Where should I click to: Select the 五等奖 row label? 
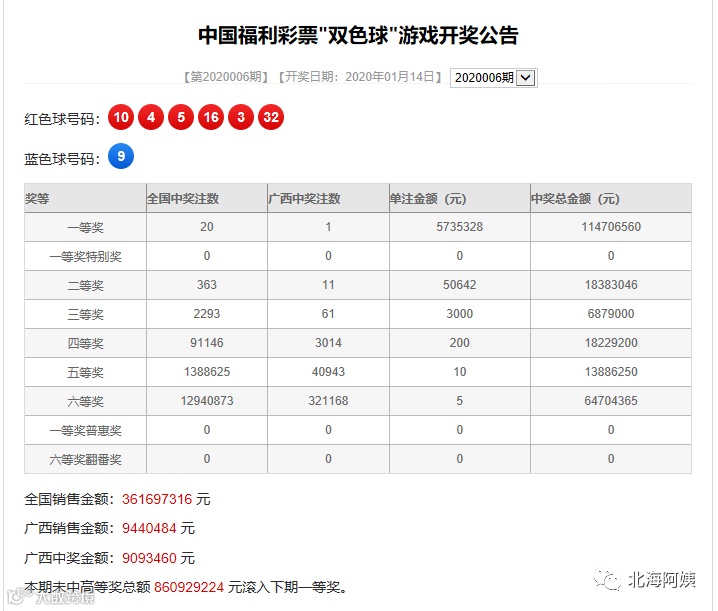85,372
